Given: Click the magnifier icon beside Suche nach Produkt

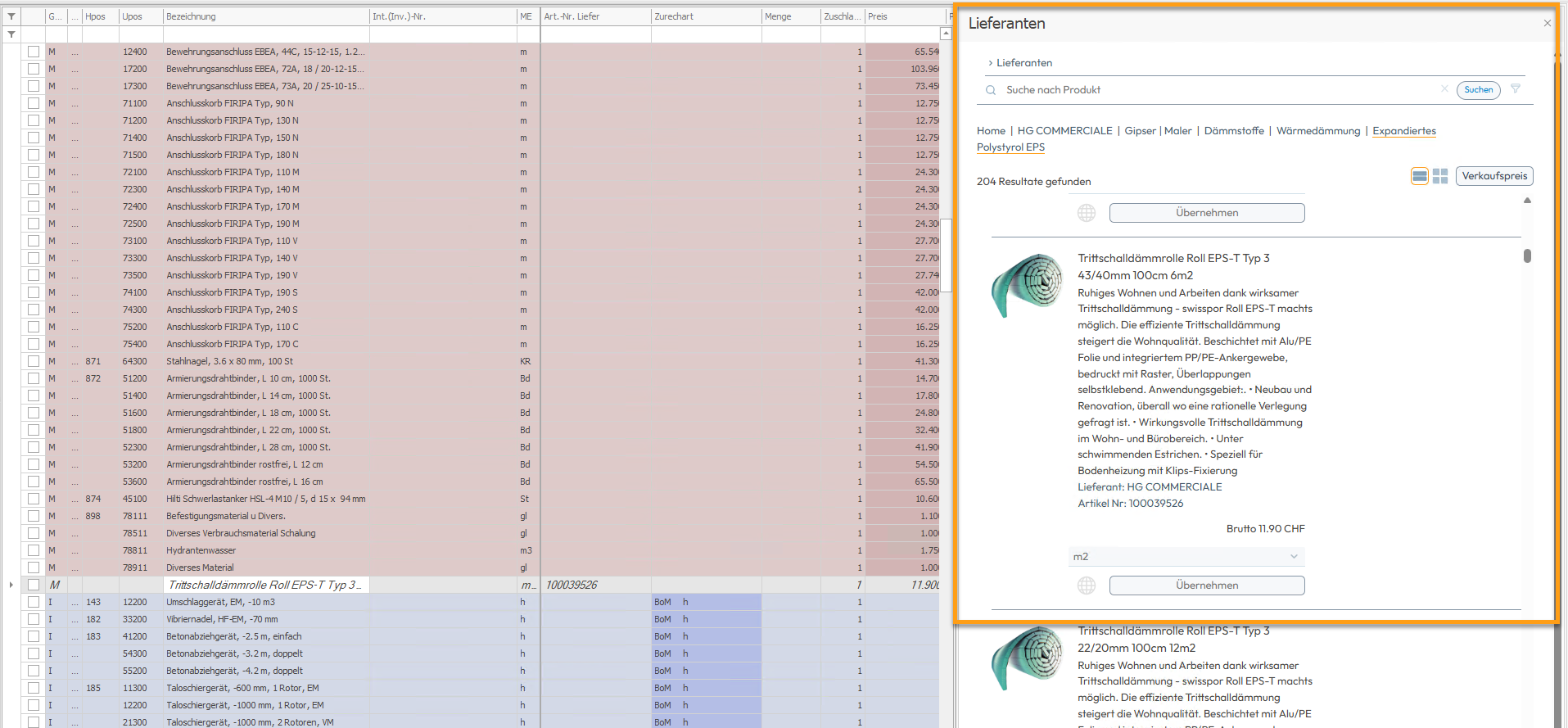Looking at the screenshot, I should (x=991, y=90).
